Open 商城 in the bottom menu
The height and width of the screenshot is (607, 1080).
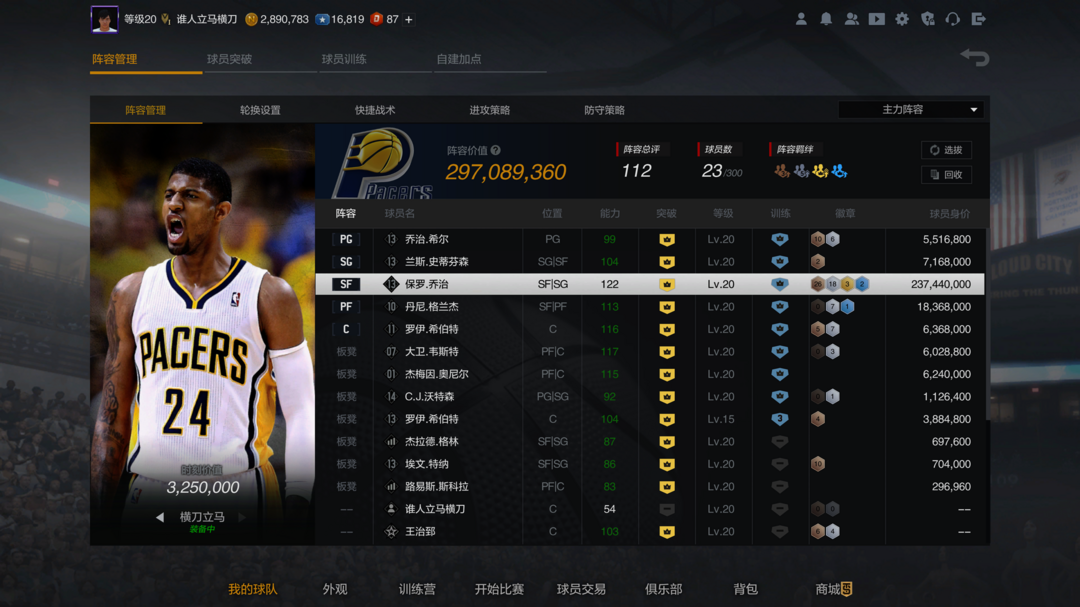(x=832, y=589)
